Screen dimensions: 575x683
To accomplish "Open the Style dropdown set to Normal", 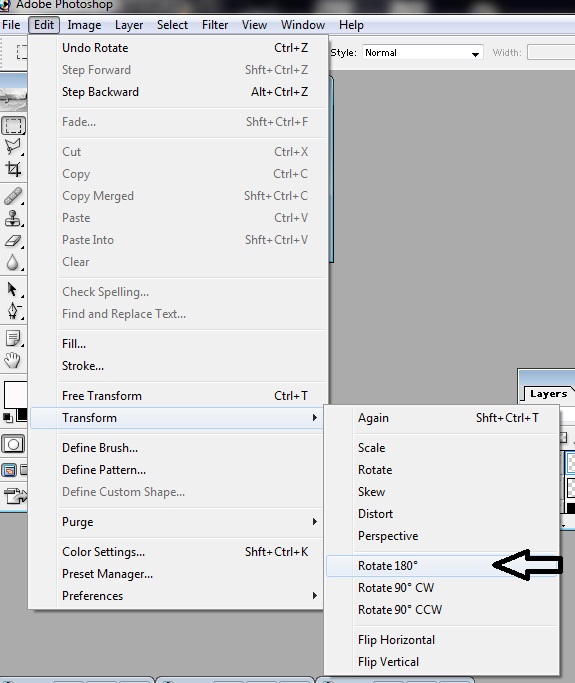I will 423,53.
